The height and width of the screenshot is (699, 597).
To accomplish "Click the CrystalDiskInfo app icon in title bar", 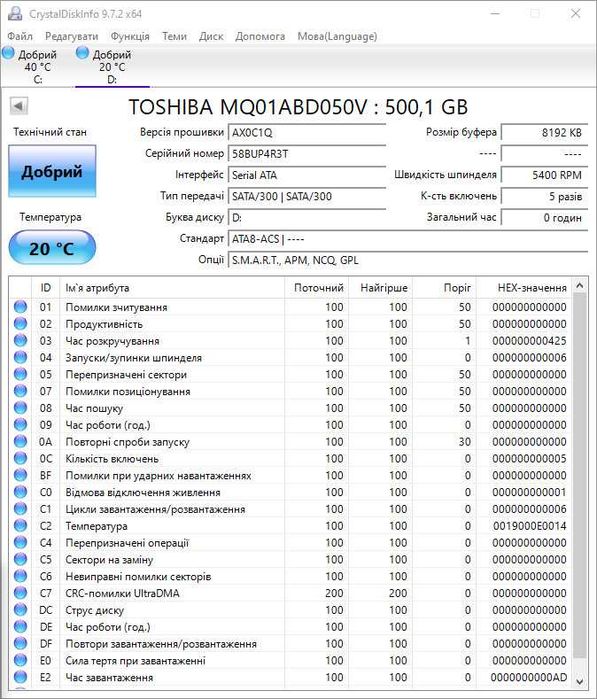I will (x=15, y=13).
